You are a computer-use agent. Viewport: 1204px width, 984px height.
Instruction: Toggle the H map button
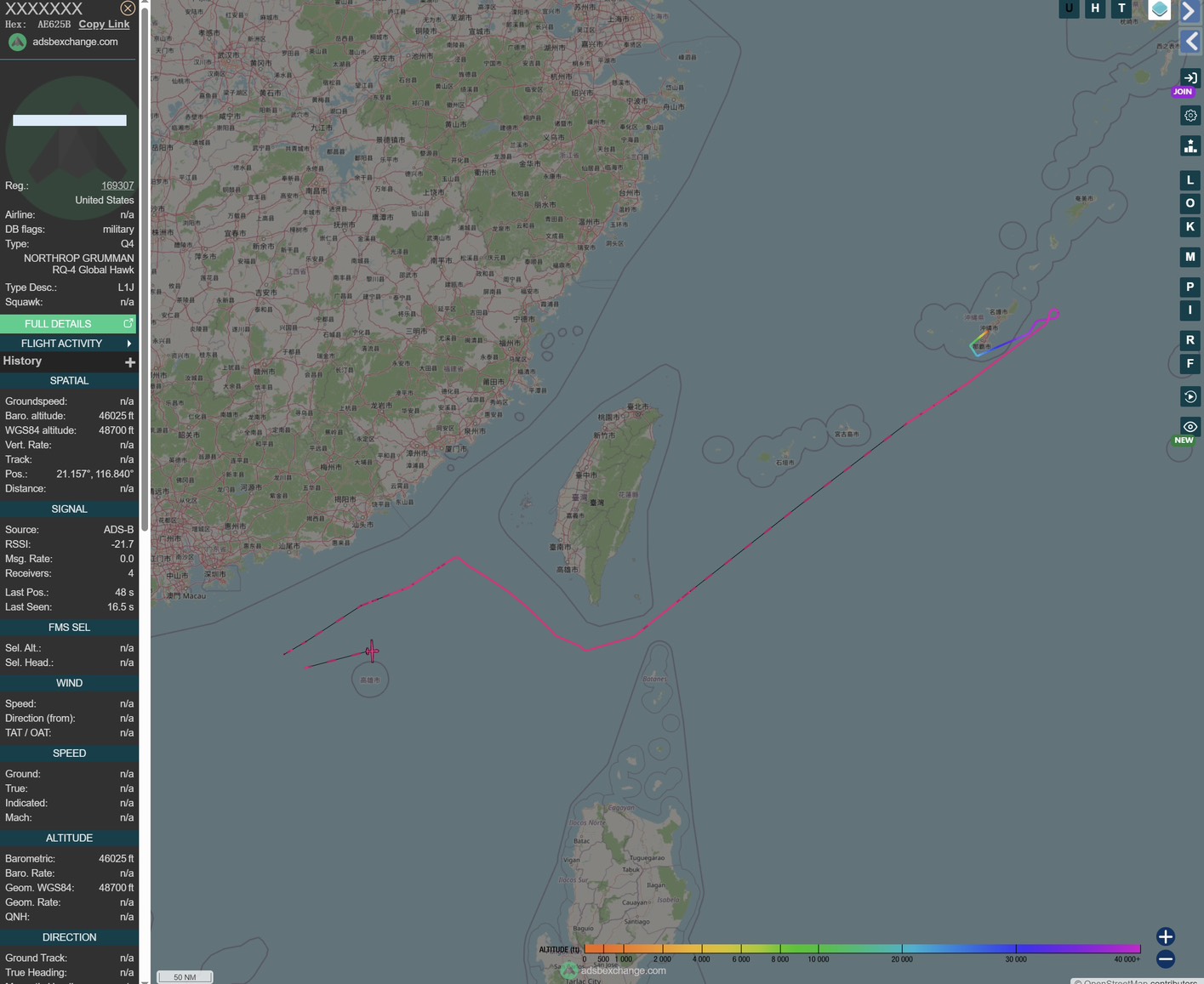point(1095,9)
